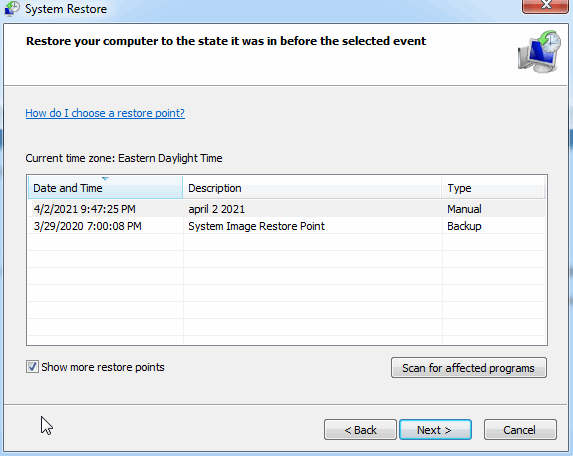
Task: Sort by the Type column header
Action: 493,188
